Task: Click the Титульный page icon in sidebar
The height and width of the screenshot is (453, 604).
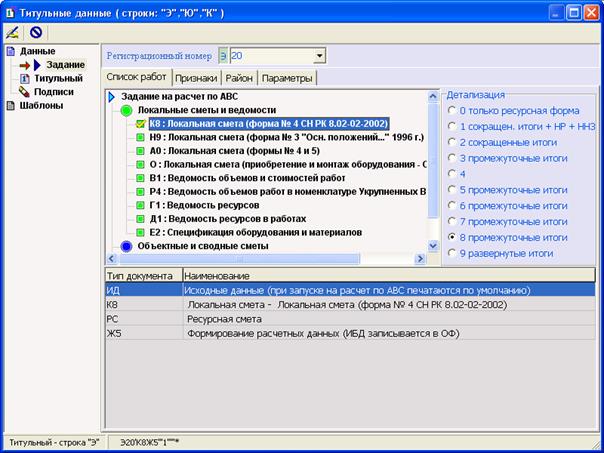Action: coord(25,79)
